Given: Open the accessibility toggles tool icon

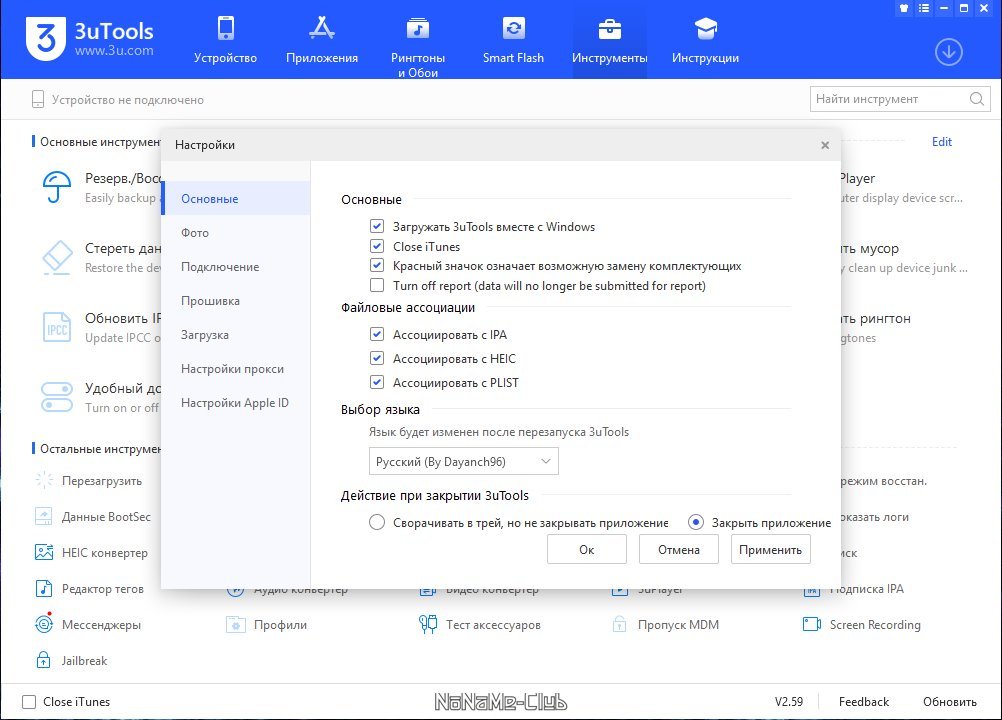Looking at the screenshot, I should (x=56, y=397).
